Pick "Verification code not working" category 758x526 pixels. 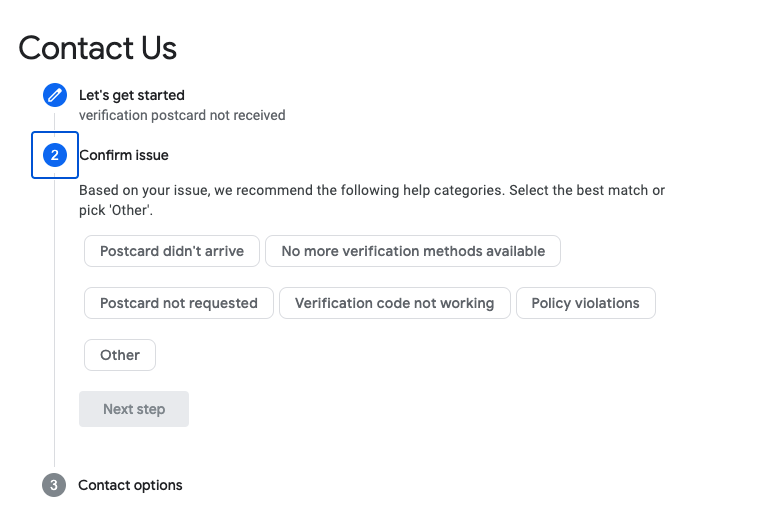(x=394, y=303)
